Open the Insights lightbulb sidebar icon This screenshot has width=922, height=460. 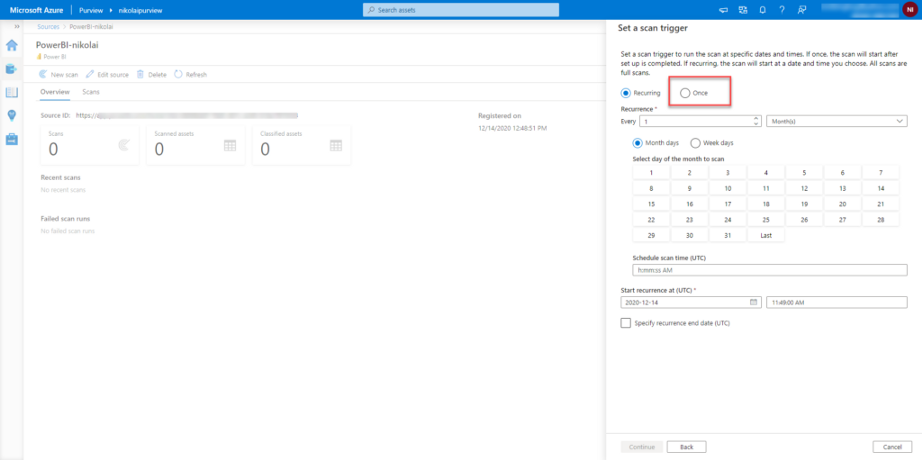tap(12, 115)
